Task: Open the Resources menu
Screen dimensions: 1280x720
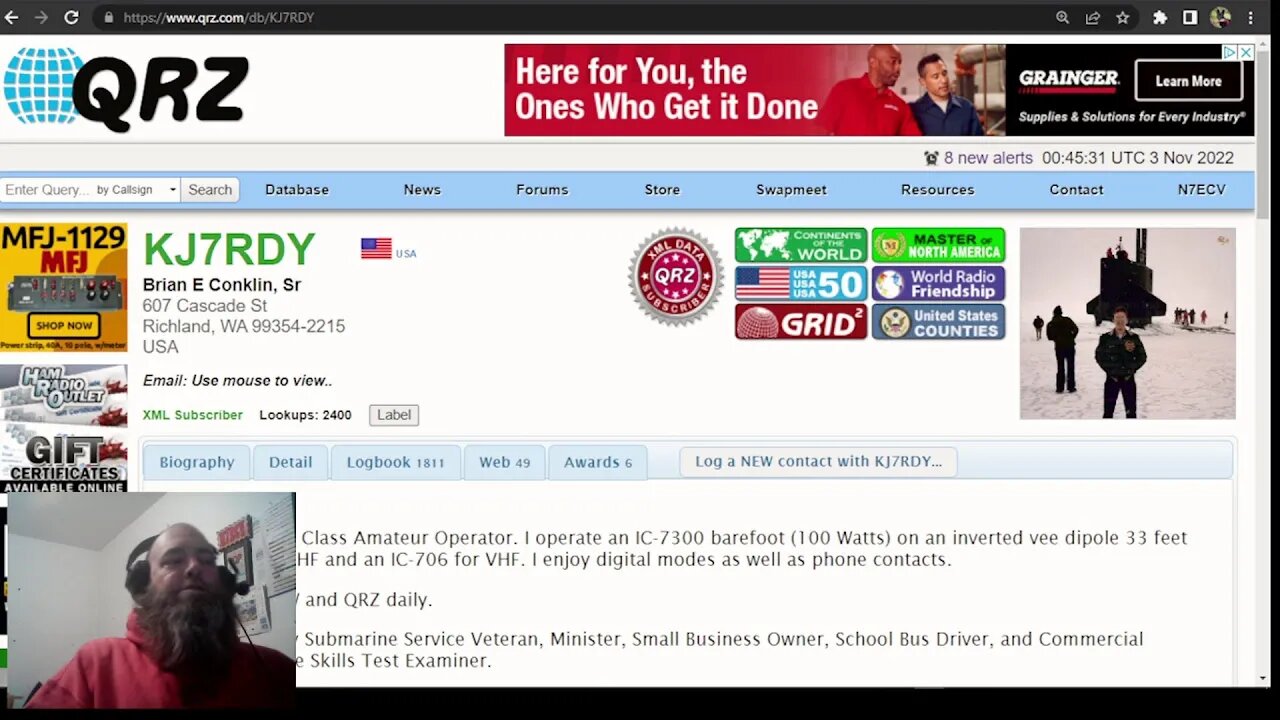Action: pyautogui.click(x=937, y=189)
